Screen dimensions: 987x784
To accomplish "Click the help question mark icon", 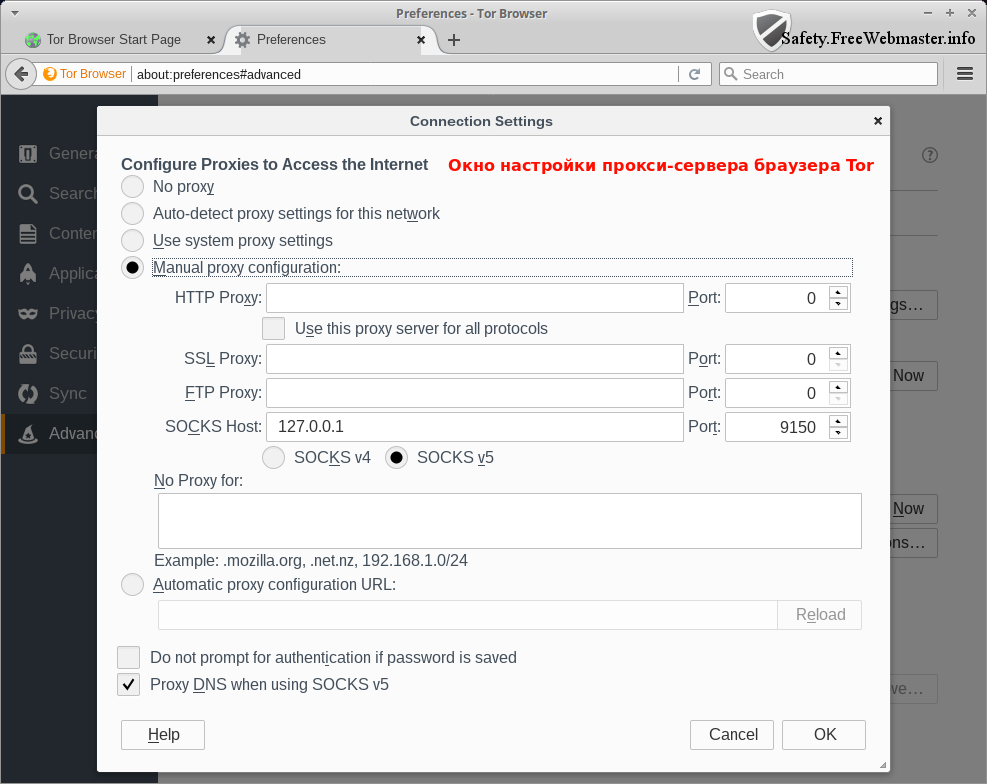I will coord(930,155).
